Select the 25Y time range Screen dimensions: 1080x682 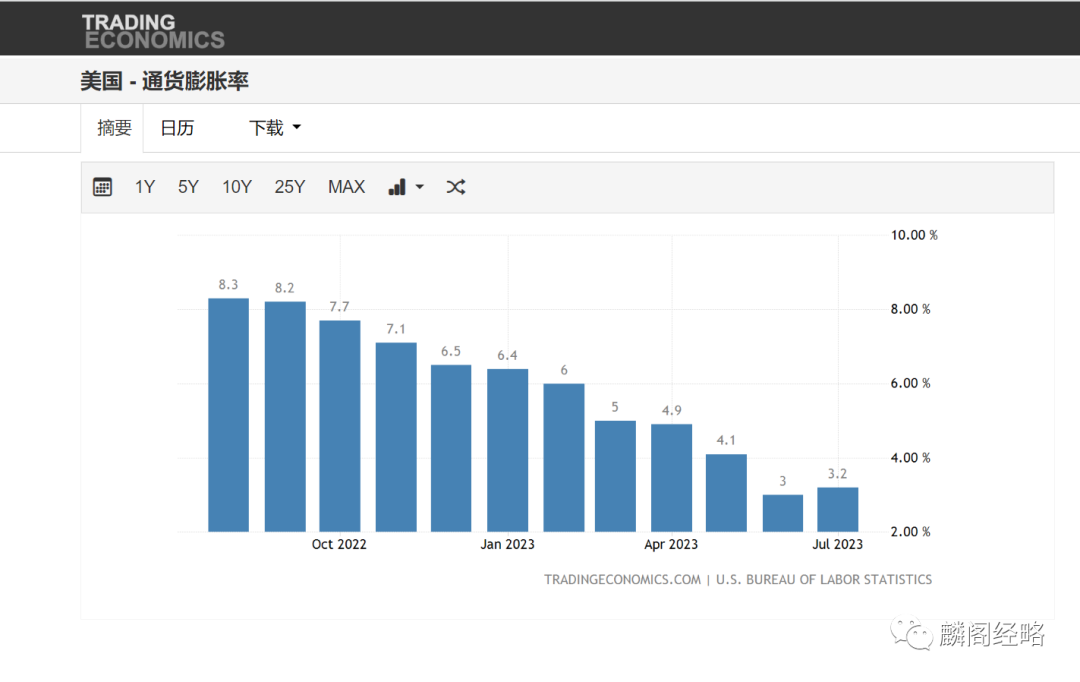pyautogui.click(x=289, y=187)
